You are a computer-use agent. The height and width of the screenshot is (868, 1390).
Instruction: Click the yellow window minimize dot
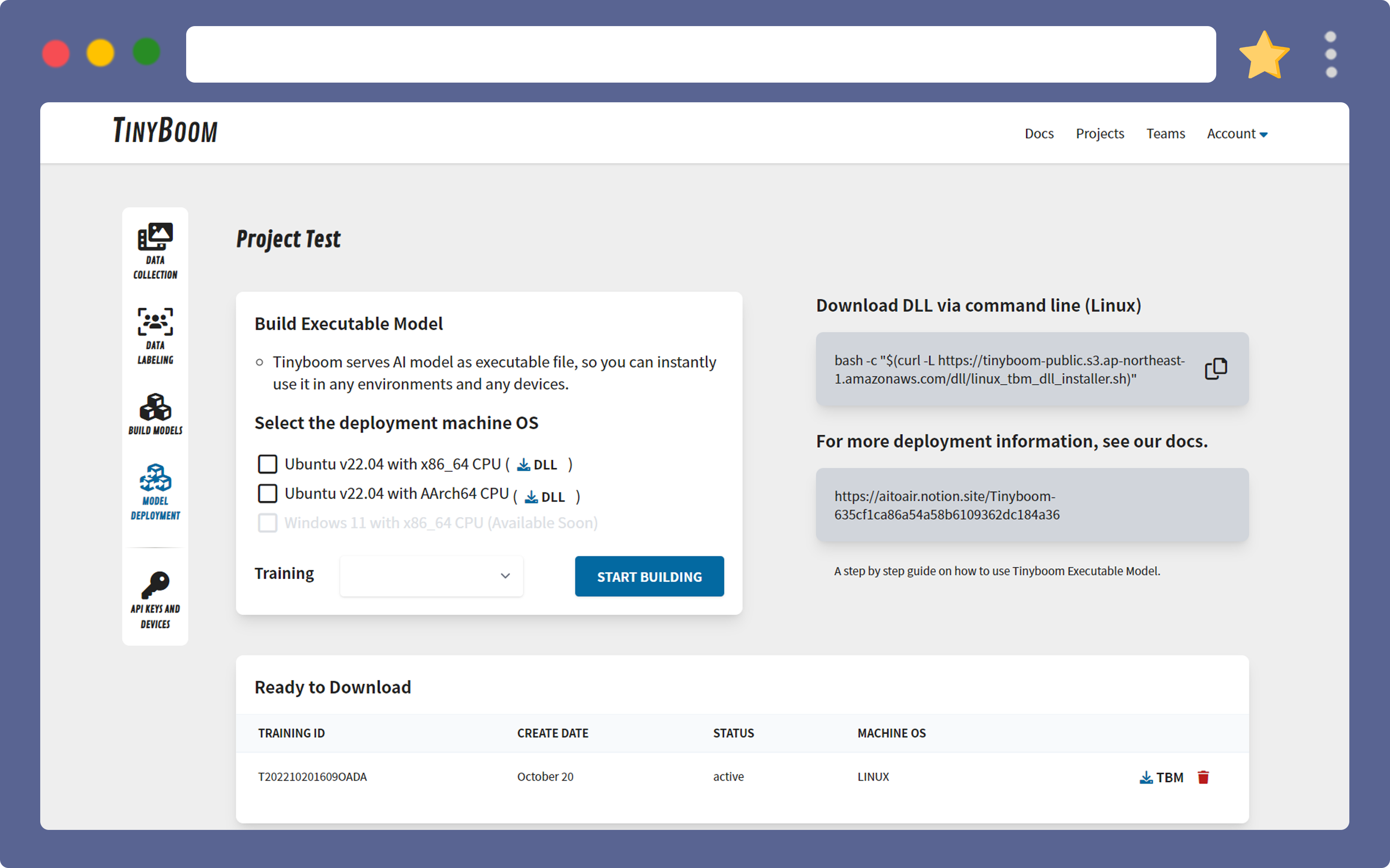101,53
